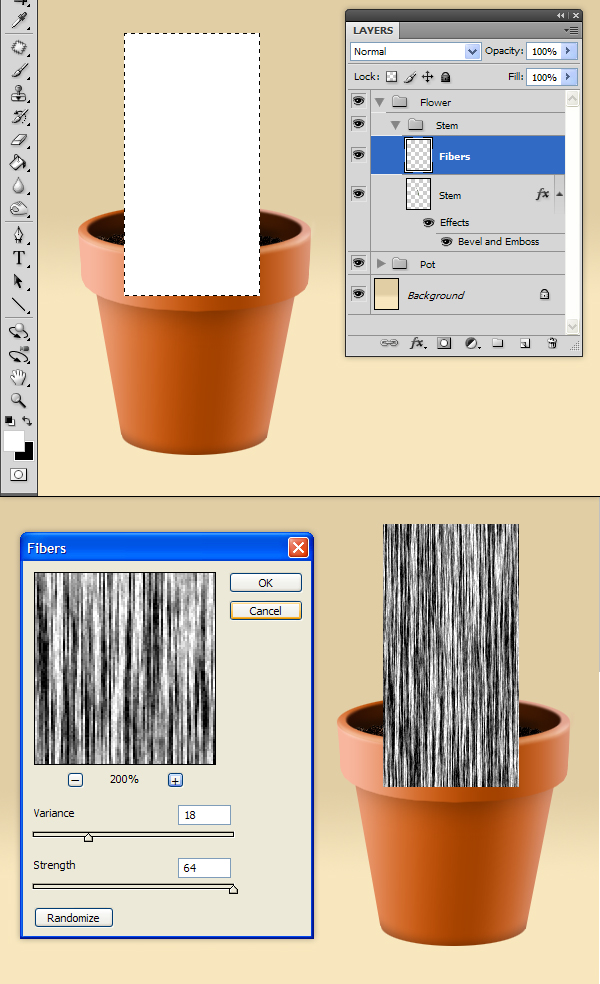Hide the Fibers layer

point(358,155)
